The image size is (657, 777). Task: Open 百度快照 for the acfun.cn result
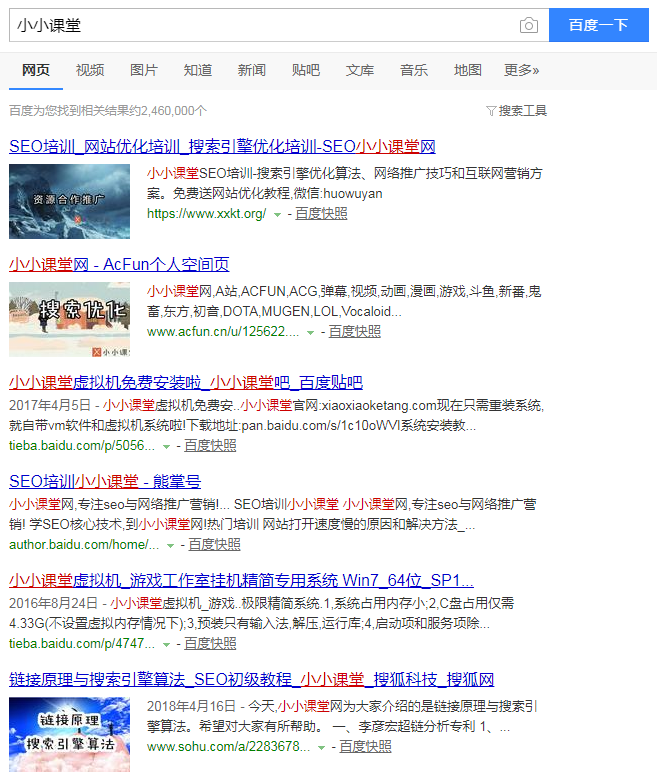(x=355, y=332)
